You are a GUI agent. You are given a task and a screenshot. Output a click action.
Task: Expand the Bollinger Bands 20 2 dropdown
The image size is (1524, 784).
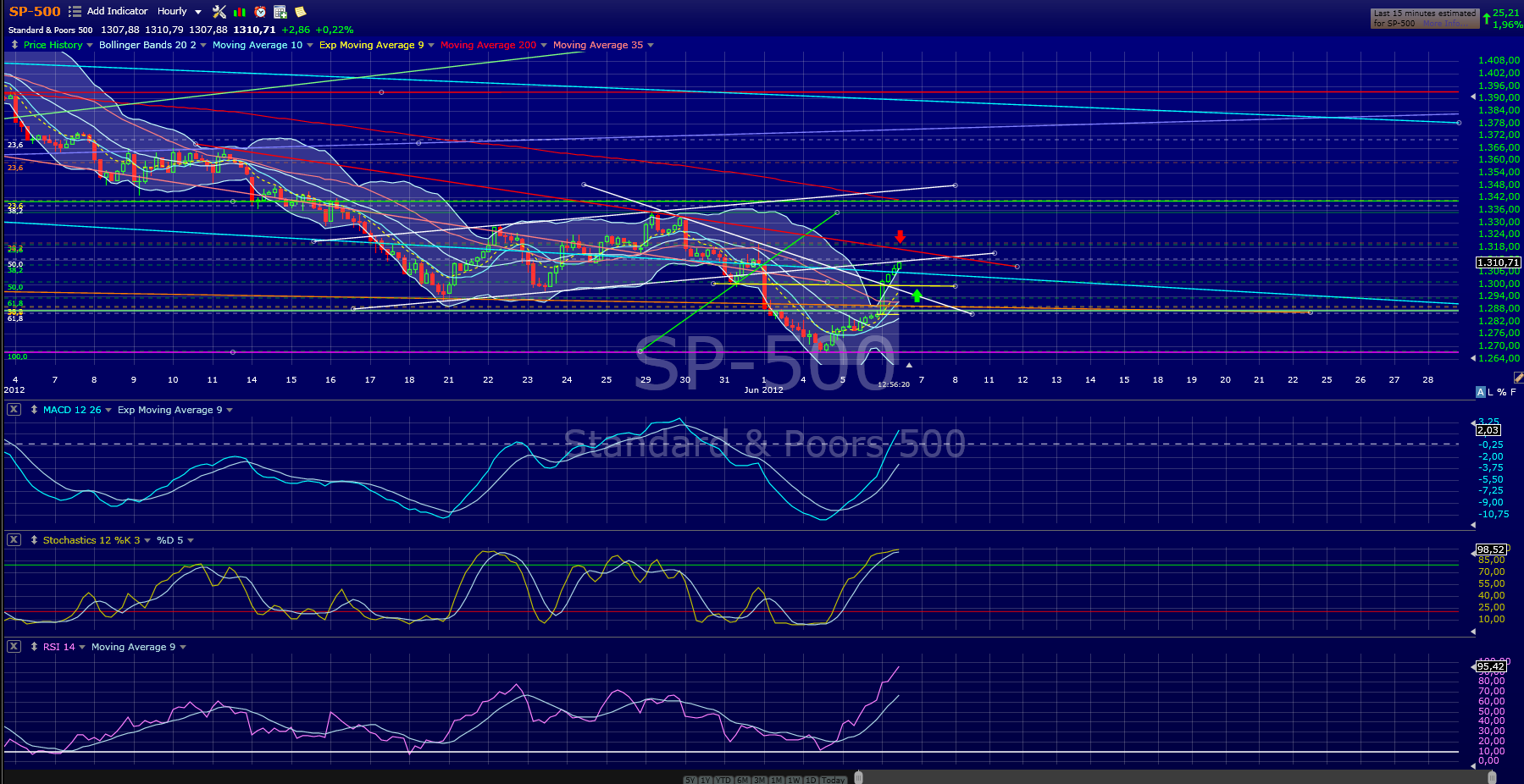[203, 46]
